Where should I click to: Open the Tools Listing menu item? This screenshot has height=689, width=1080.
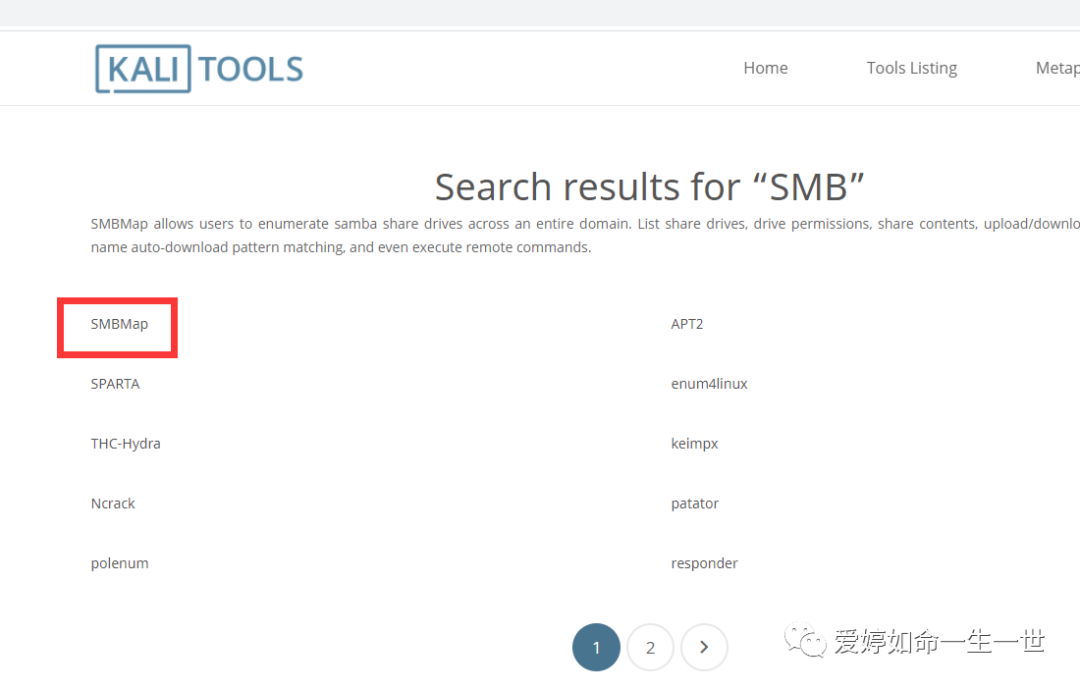pyautogui.click(x=911, y=68)
